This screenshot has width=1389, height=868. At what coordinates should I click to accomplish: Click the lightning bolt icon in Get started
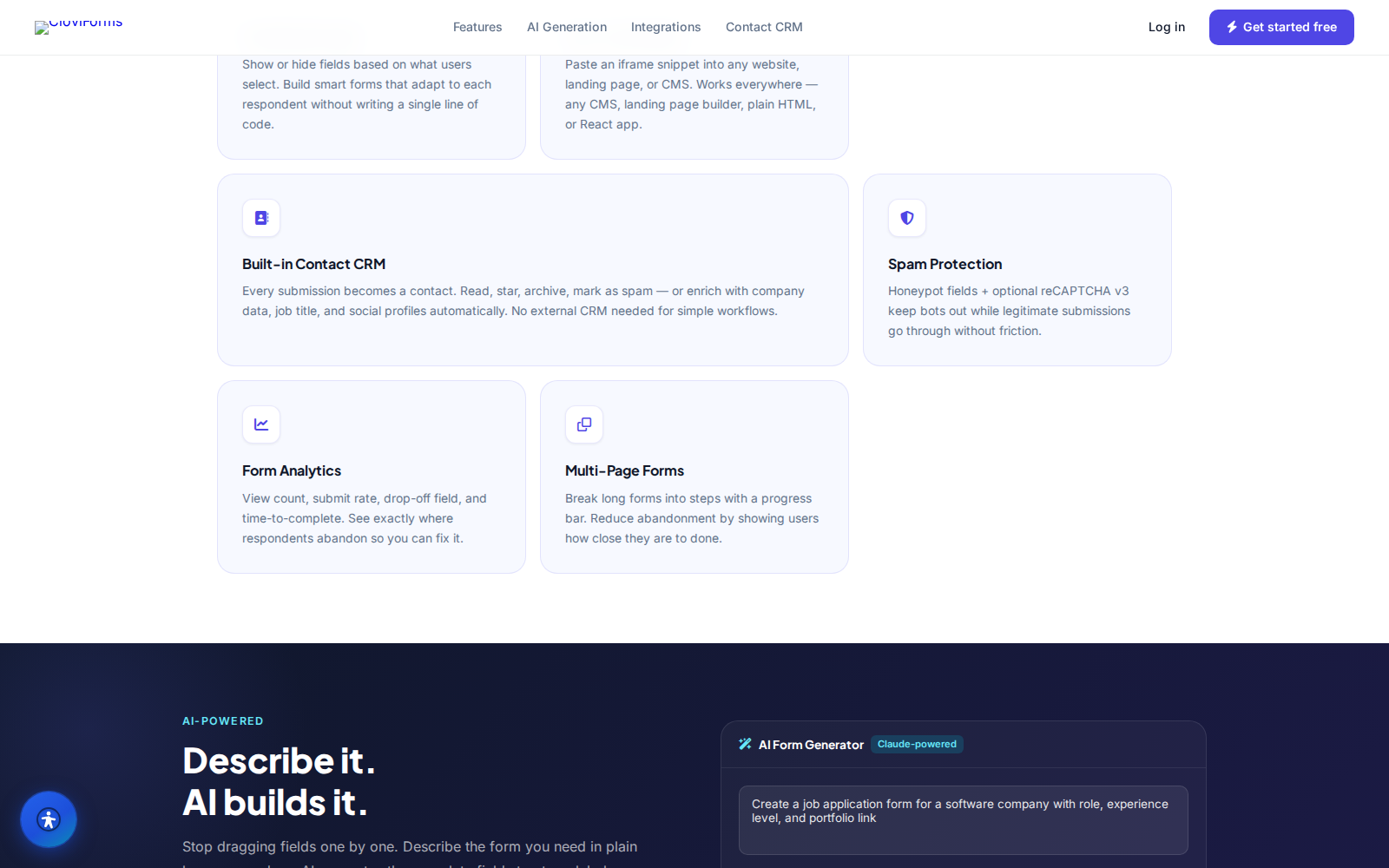coord(1232,27)
